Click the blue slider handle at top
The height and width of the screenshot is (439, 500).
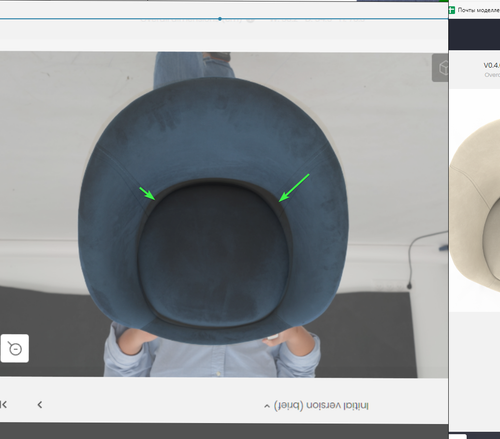point(220,19)
